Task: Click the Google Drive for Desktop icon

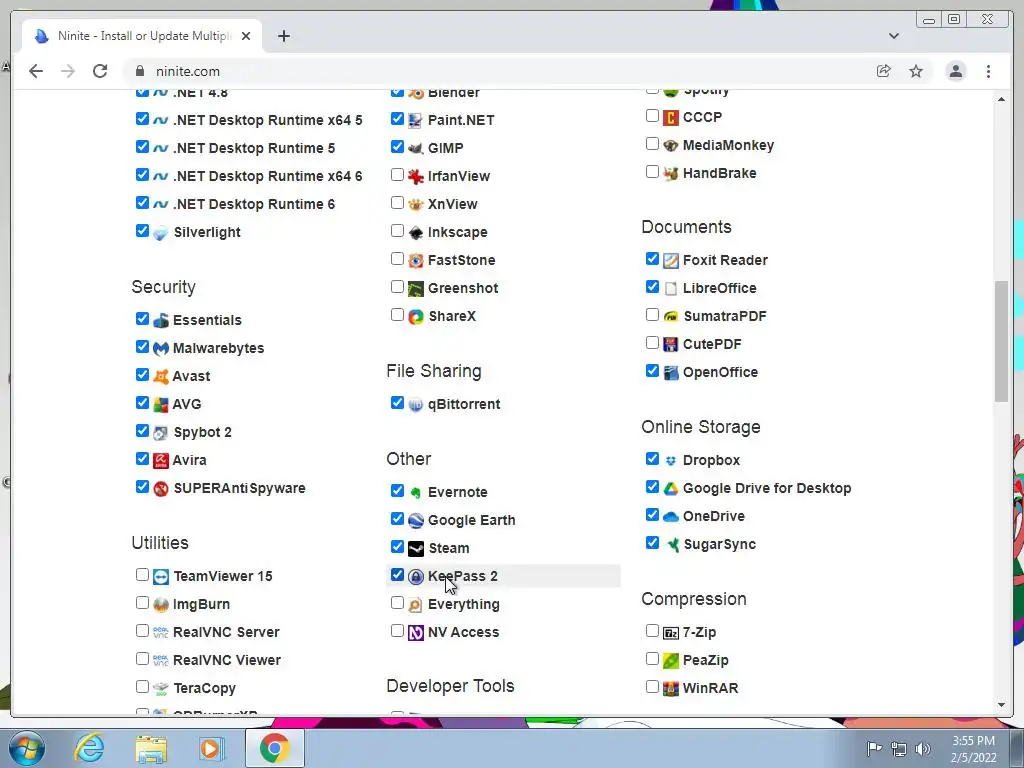Action: 671,488
